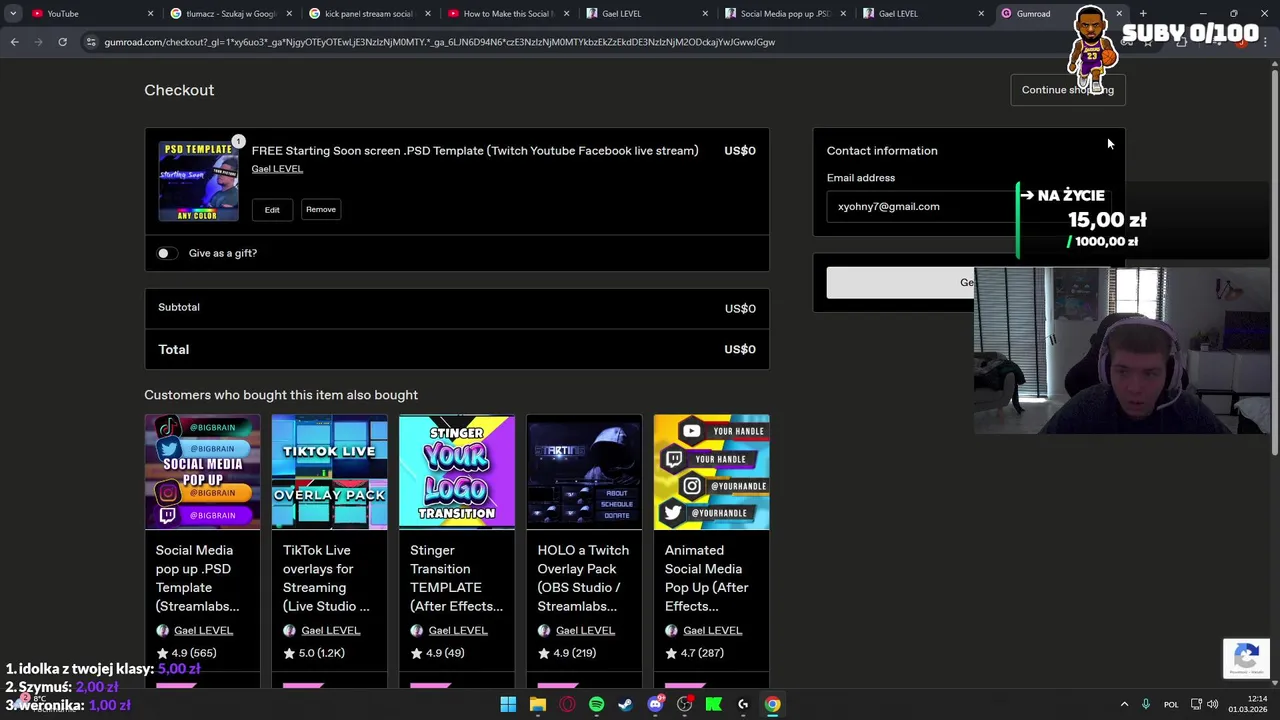Reload the Gumroad checkout page
Image resolution: width=1280 pixels, height=720 pixels.
[62, 42]
